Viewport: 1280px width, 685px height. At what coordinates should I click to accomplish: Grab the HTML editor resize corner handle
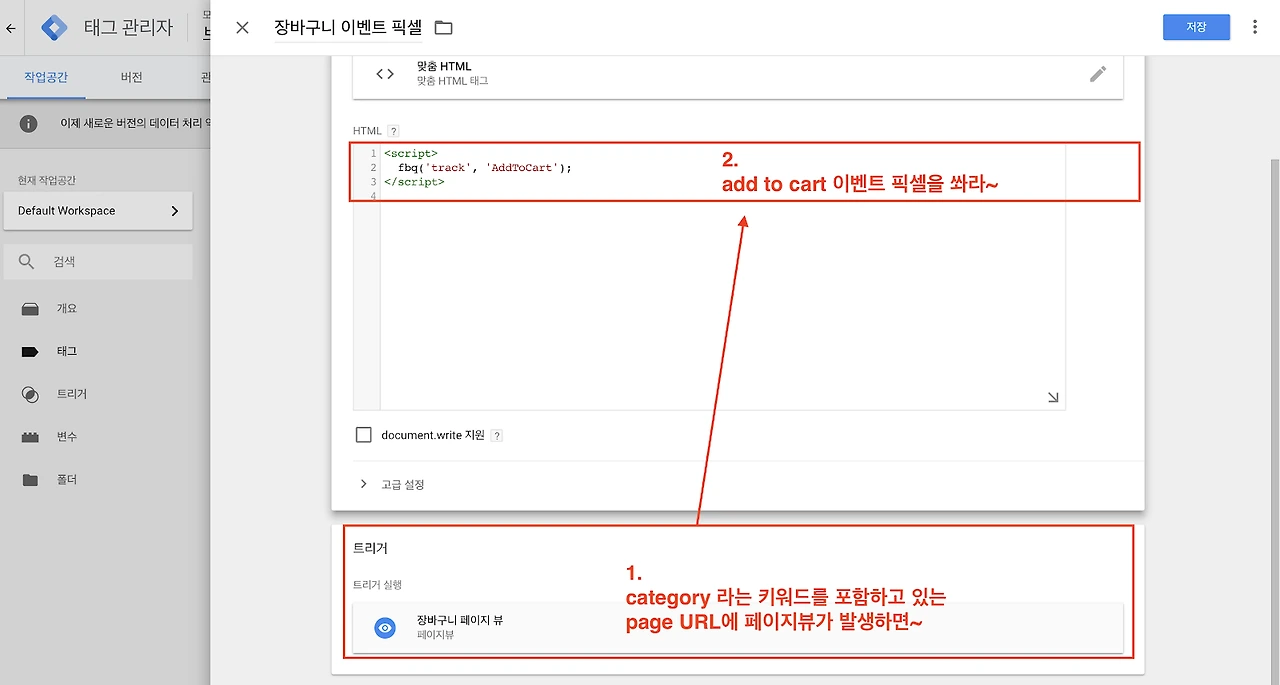(1053, 397)
